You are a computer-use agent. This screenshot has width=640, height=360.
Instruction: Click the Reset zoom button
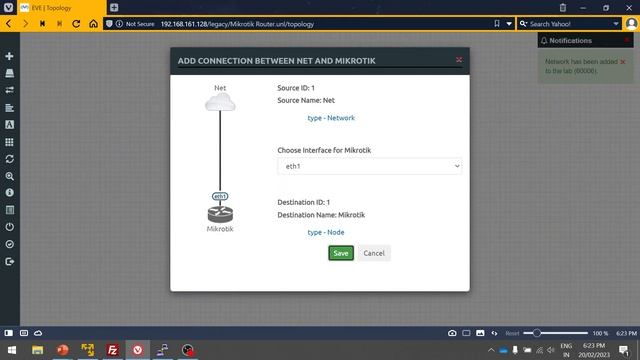pyautogui.click(x=512, y=333)
